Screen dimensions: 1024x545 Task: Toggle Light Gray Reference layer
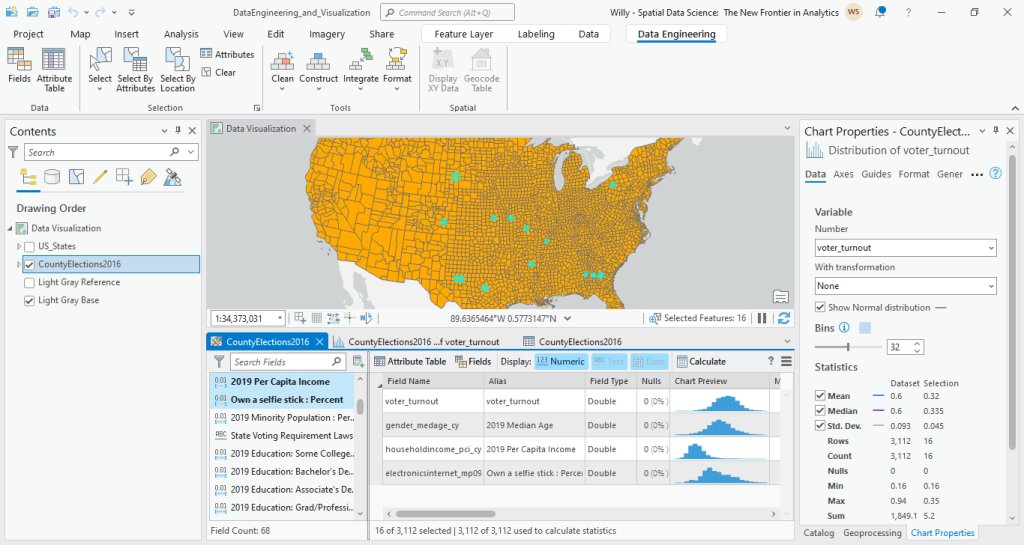point(29,283)
